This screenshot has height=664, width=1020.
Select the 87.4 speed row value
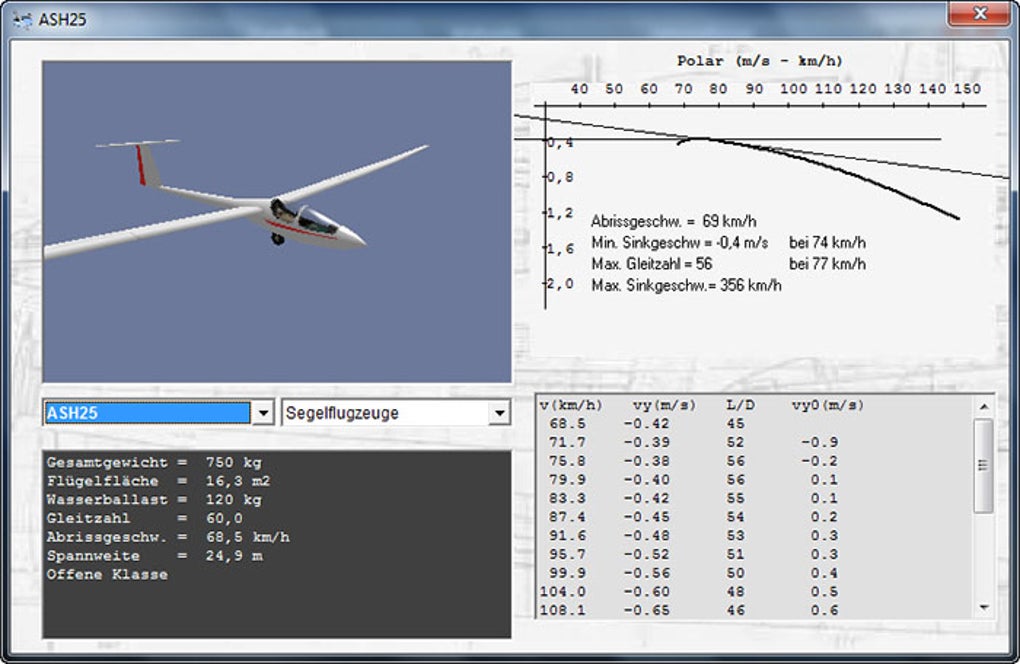[567, 517]
